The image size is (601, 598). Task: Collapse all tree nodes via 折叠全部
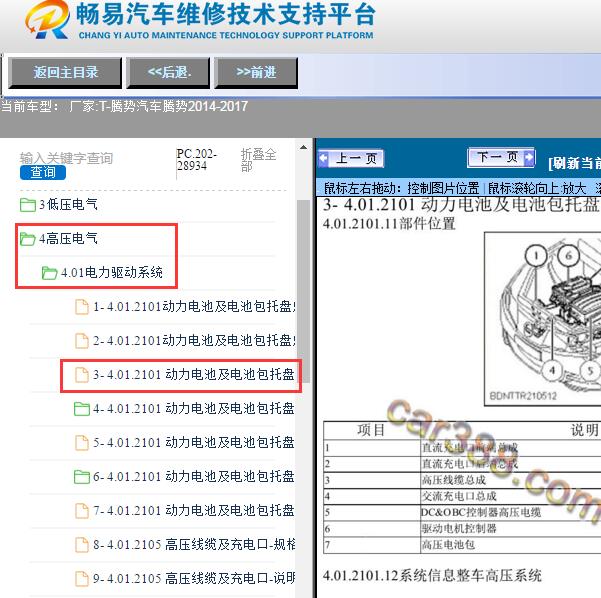(258, 160)
